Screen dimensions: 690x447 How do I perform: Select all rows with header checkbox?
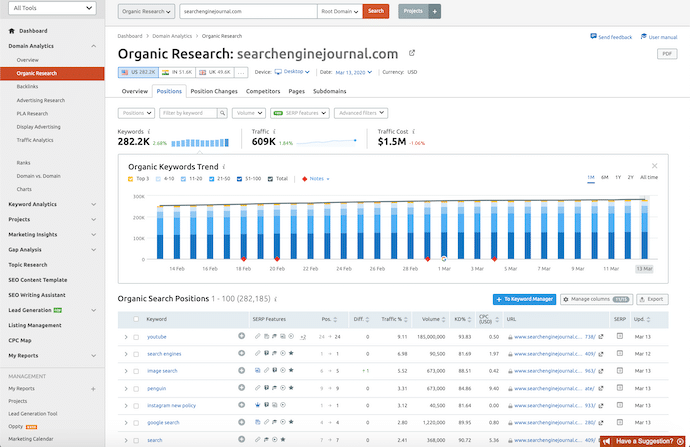[136, 319]
